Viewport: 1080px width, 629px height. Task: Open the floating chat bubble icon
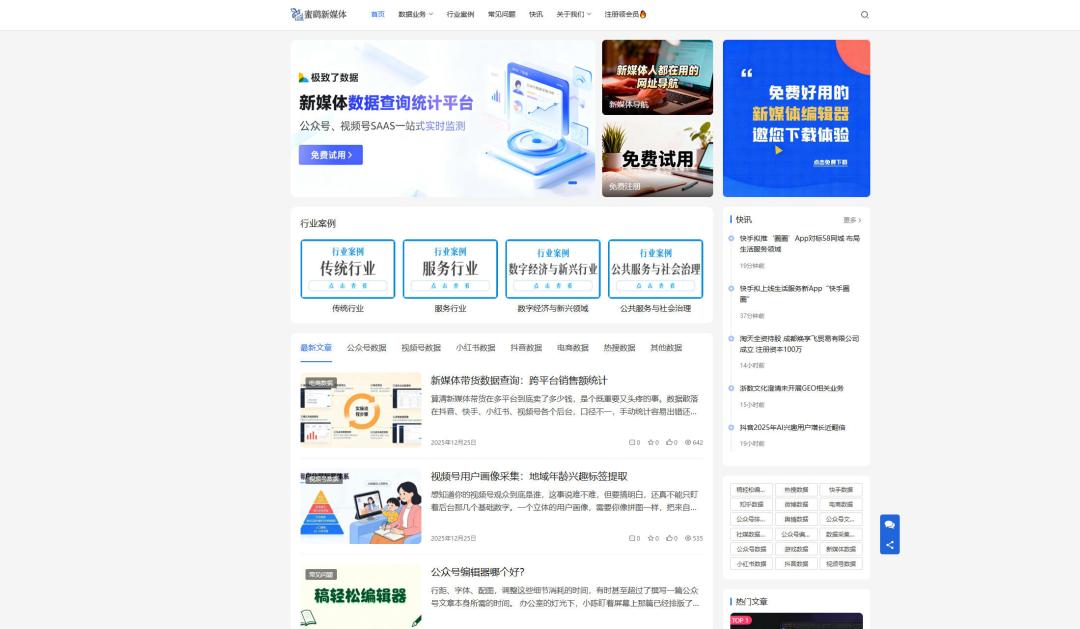pyautogui.click(x=889, y=524)
